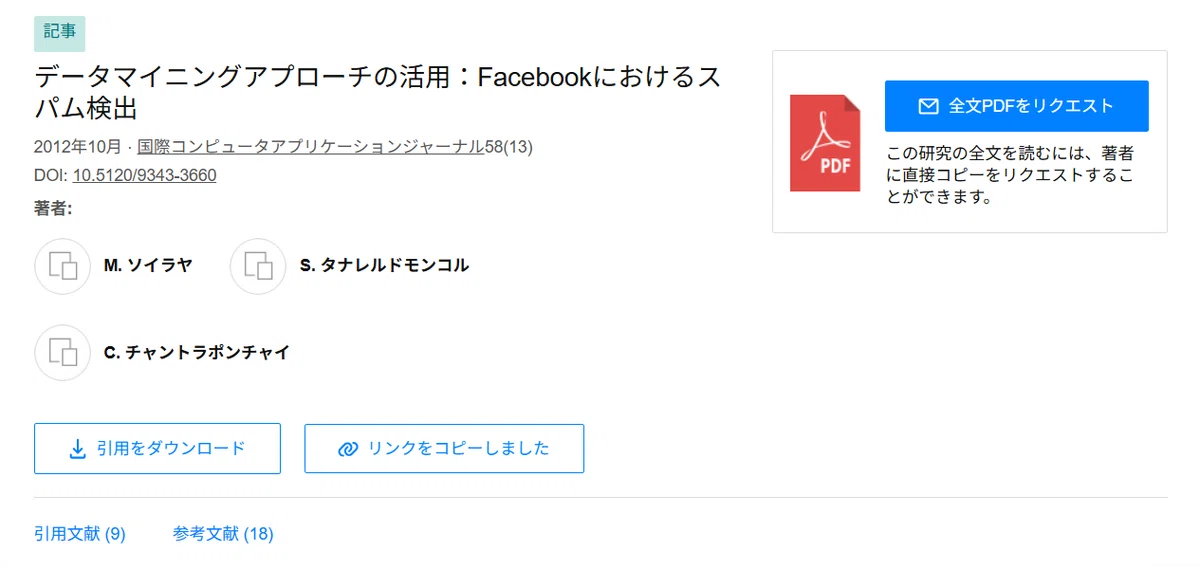
Task: Click the article title about Facebook spam
Action: point(378,92)
